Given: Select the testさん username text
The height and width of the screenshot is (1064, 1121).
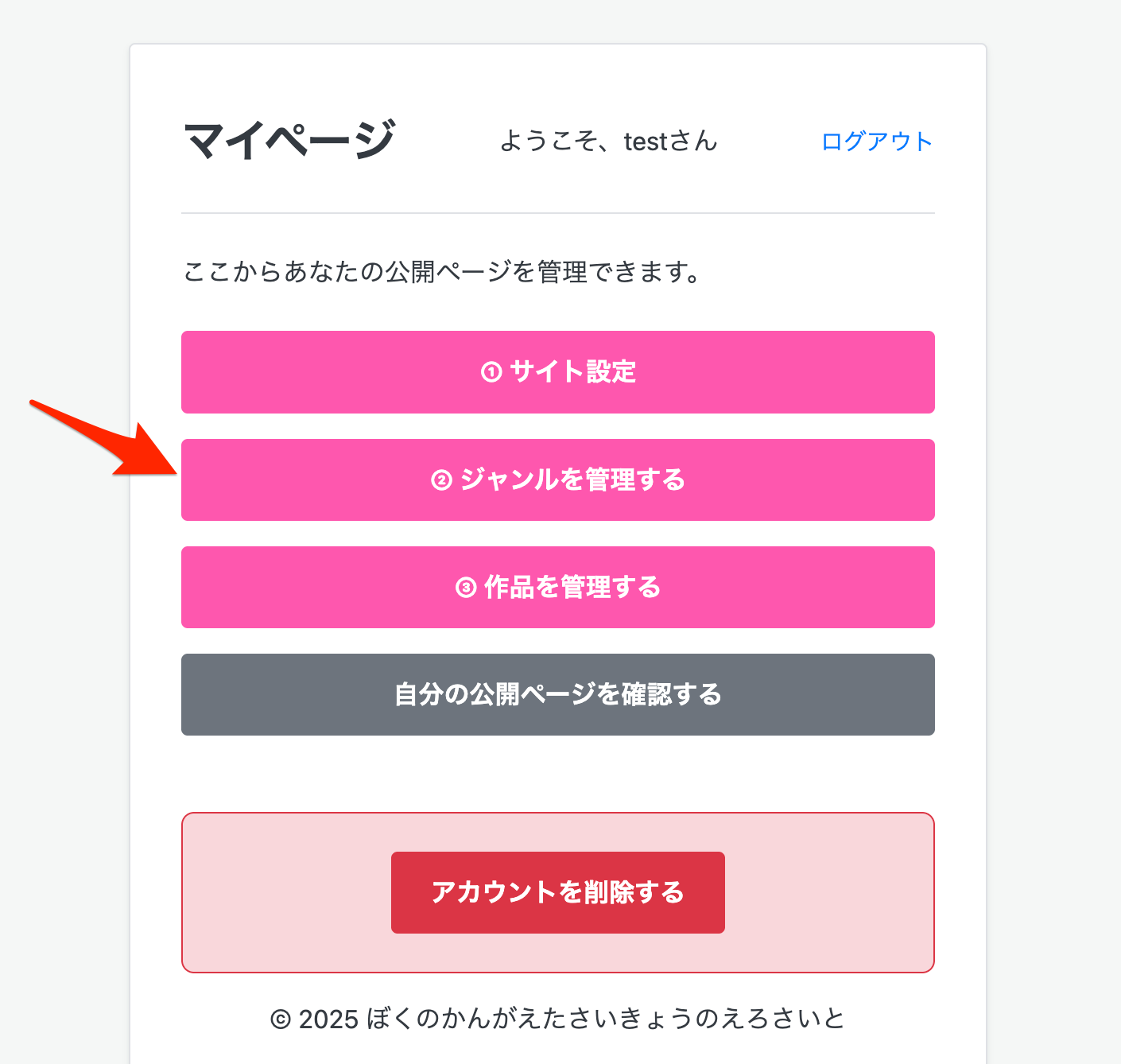Looking at the screenshot, I should [669, 142].
